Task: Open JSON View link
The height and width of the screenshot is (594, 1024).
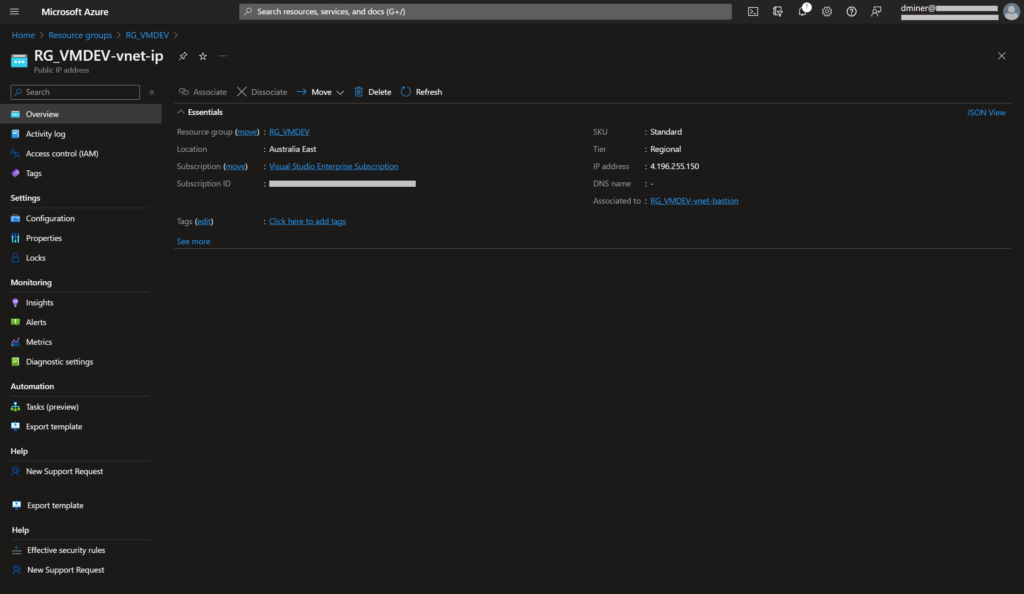Action: tap(986, 113)
